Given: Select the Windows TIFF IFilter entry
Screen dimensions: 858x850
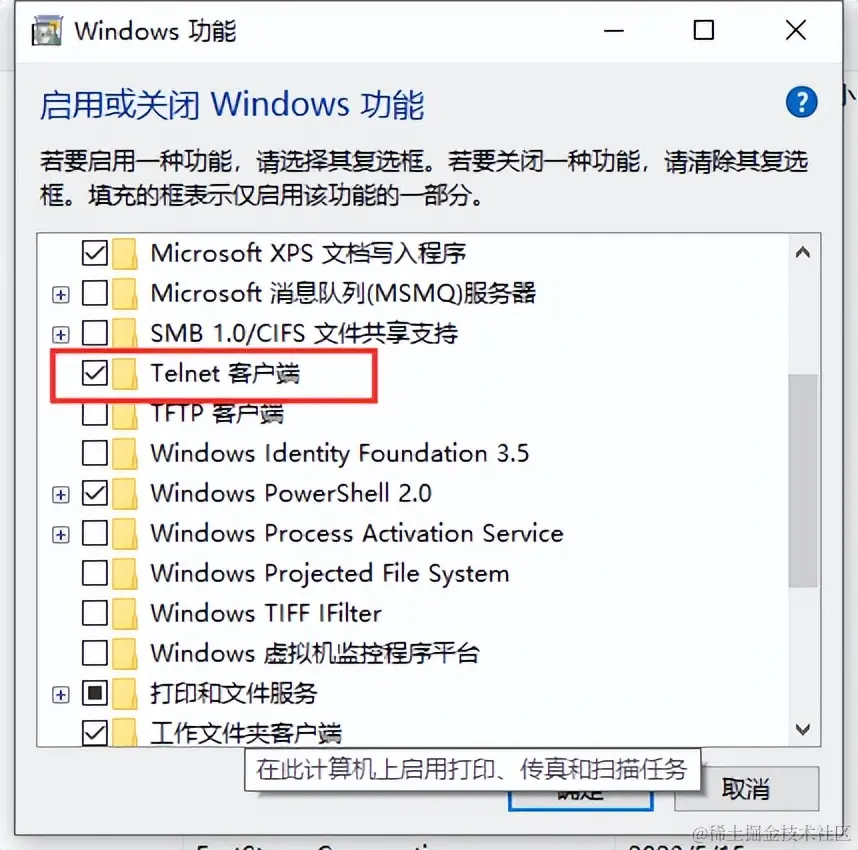Looking at the screenshot, I should coord(266,613).
